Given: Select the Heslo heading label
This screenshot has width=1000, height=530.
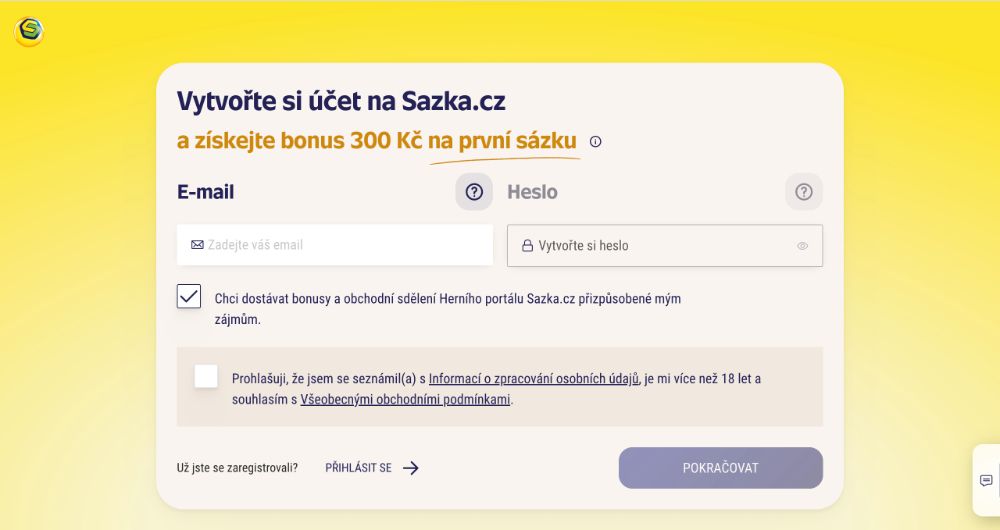Looking at the screenshot, I should click(532, 192).
